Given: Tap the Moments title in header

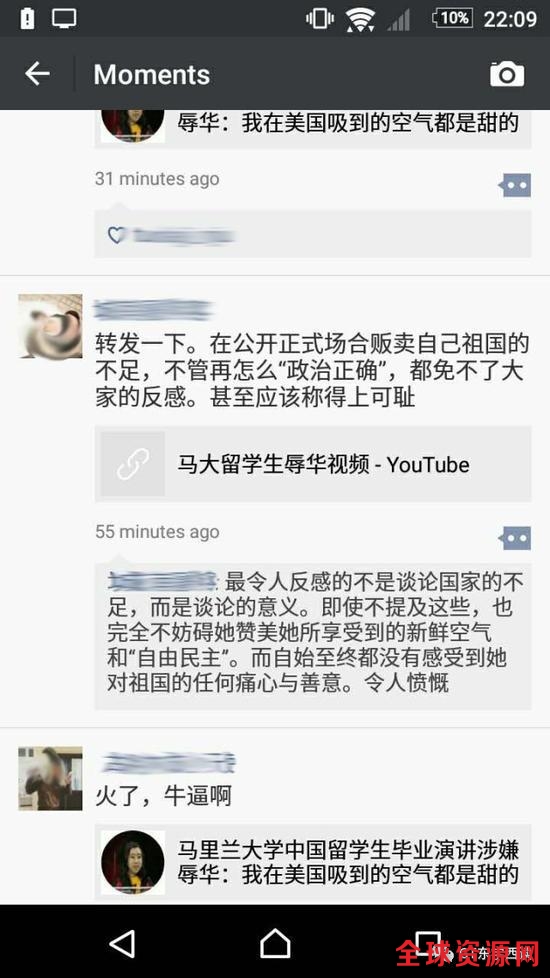Looking at the screenshot, I should click(152, 75).
